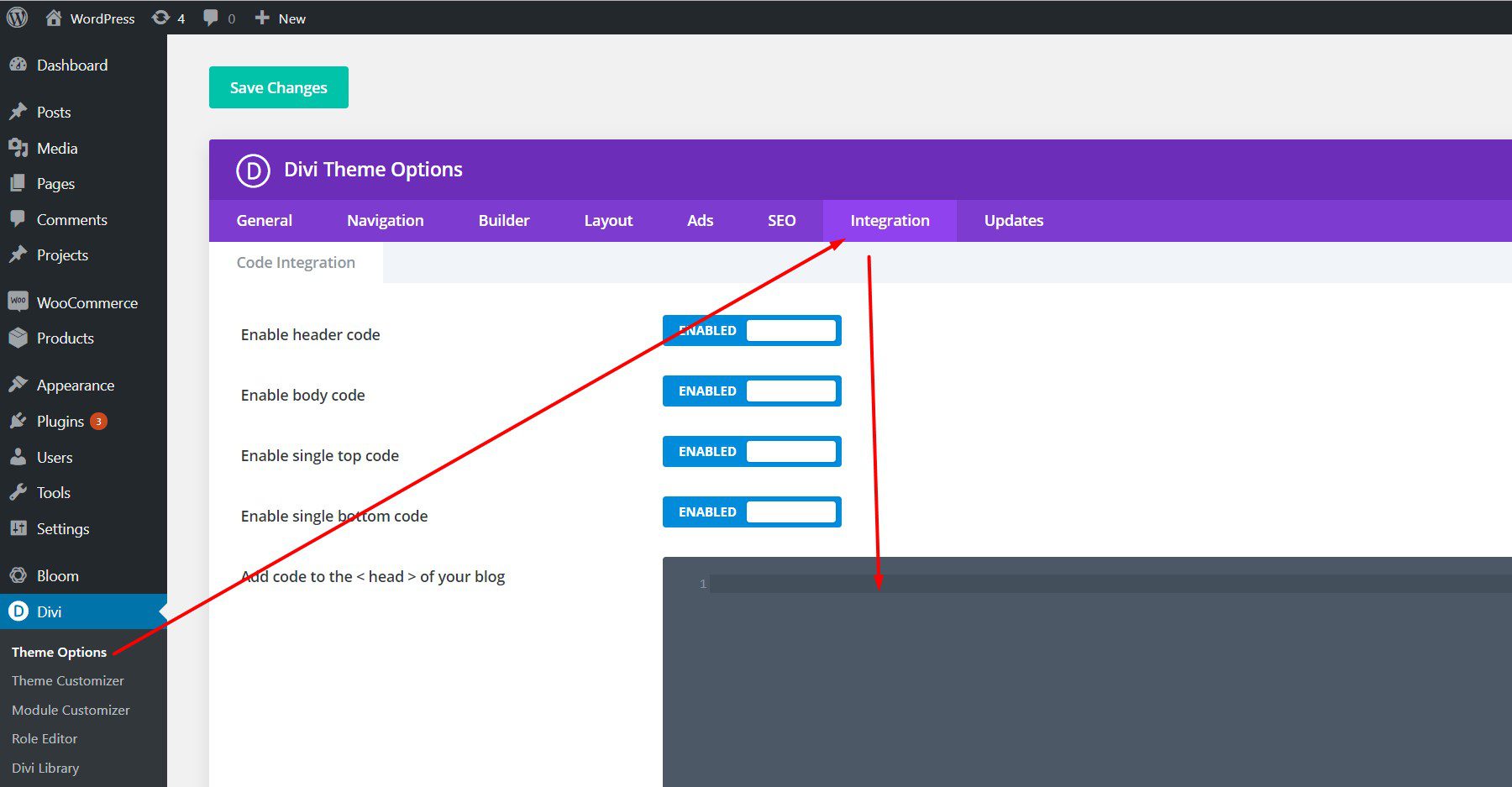Open the WooCommerce sidebar icon
Viewport: 1512px width, 787px height.
tap(18, 302)
